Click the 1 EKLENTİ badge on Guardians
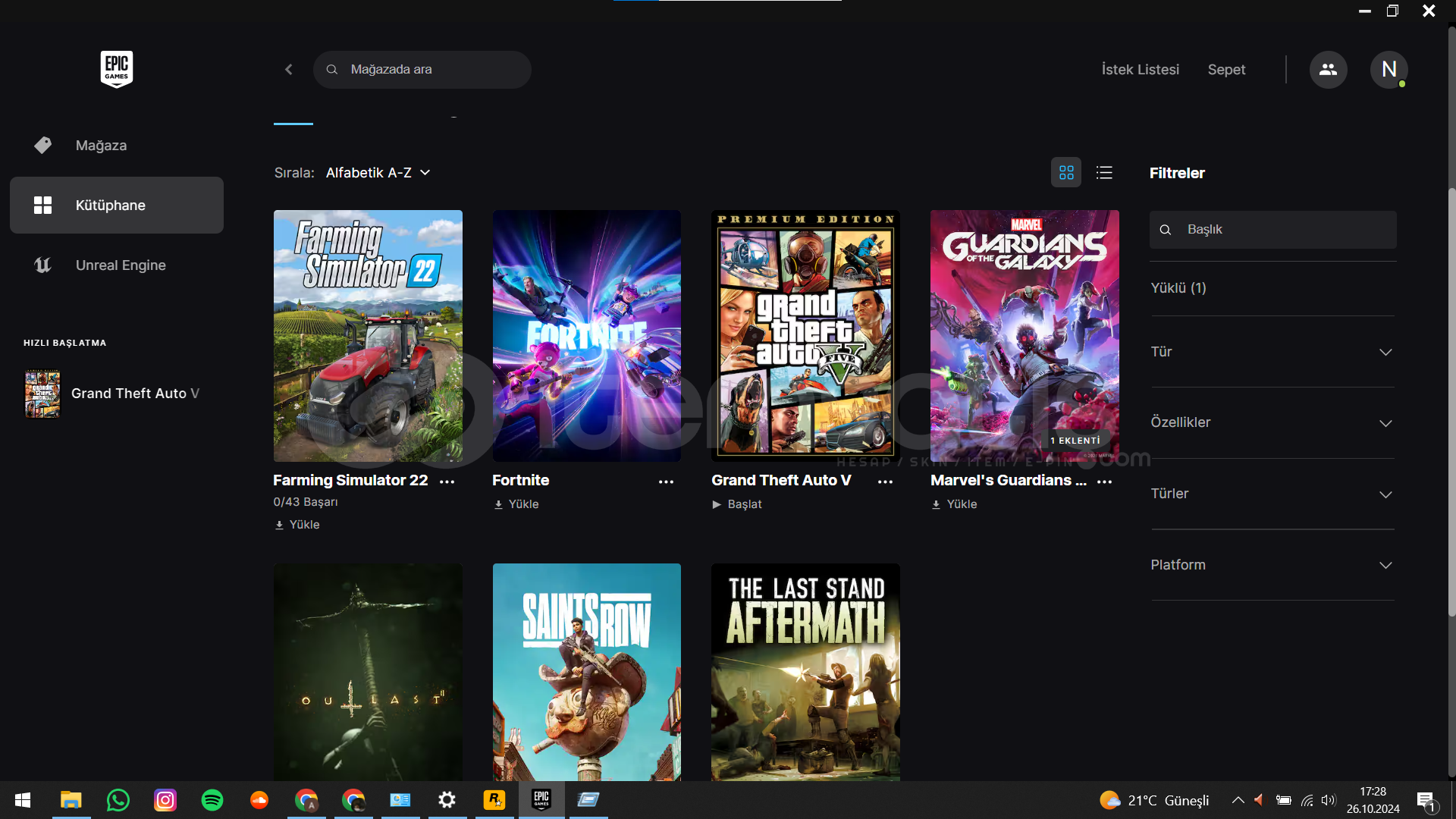This screenshot has width=1456, height=819. tap(1075, 441)
